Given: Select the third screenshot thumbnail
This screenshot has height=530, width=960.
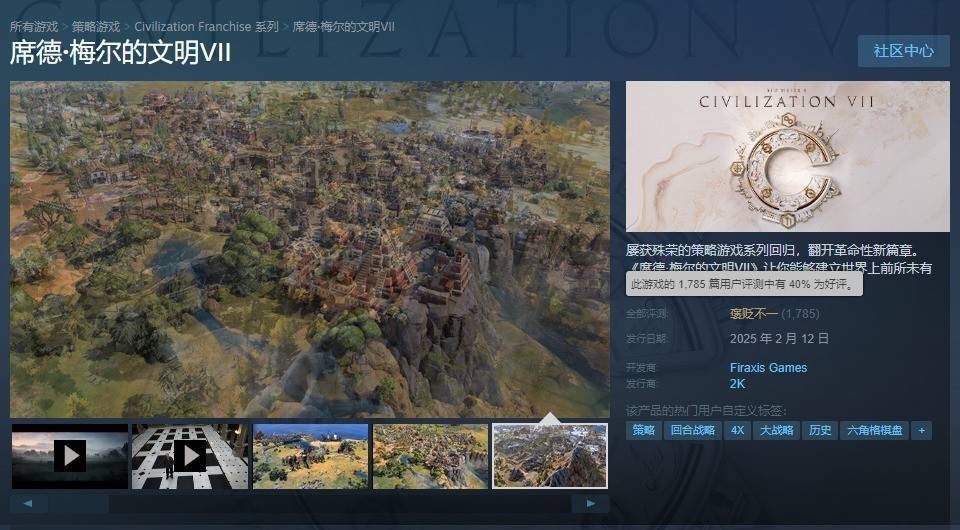Looking at the screenshot, I should pyautogui.click(x=310, y=456).
